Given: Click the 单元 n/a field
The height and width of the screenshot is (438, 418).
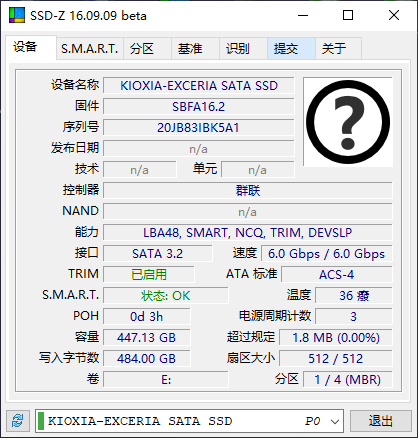Looking at the screenshot, I should click(258, 170).
